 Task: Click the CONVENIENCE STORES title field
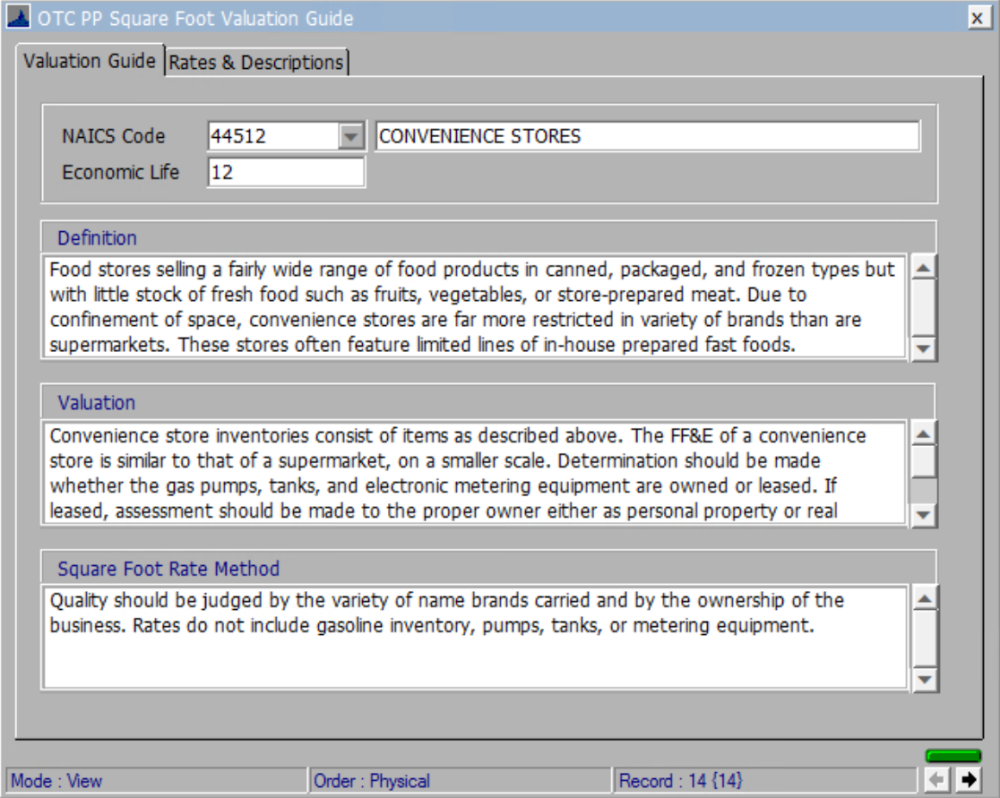(x=645, y=135)
